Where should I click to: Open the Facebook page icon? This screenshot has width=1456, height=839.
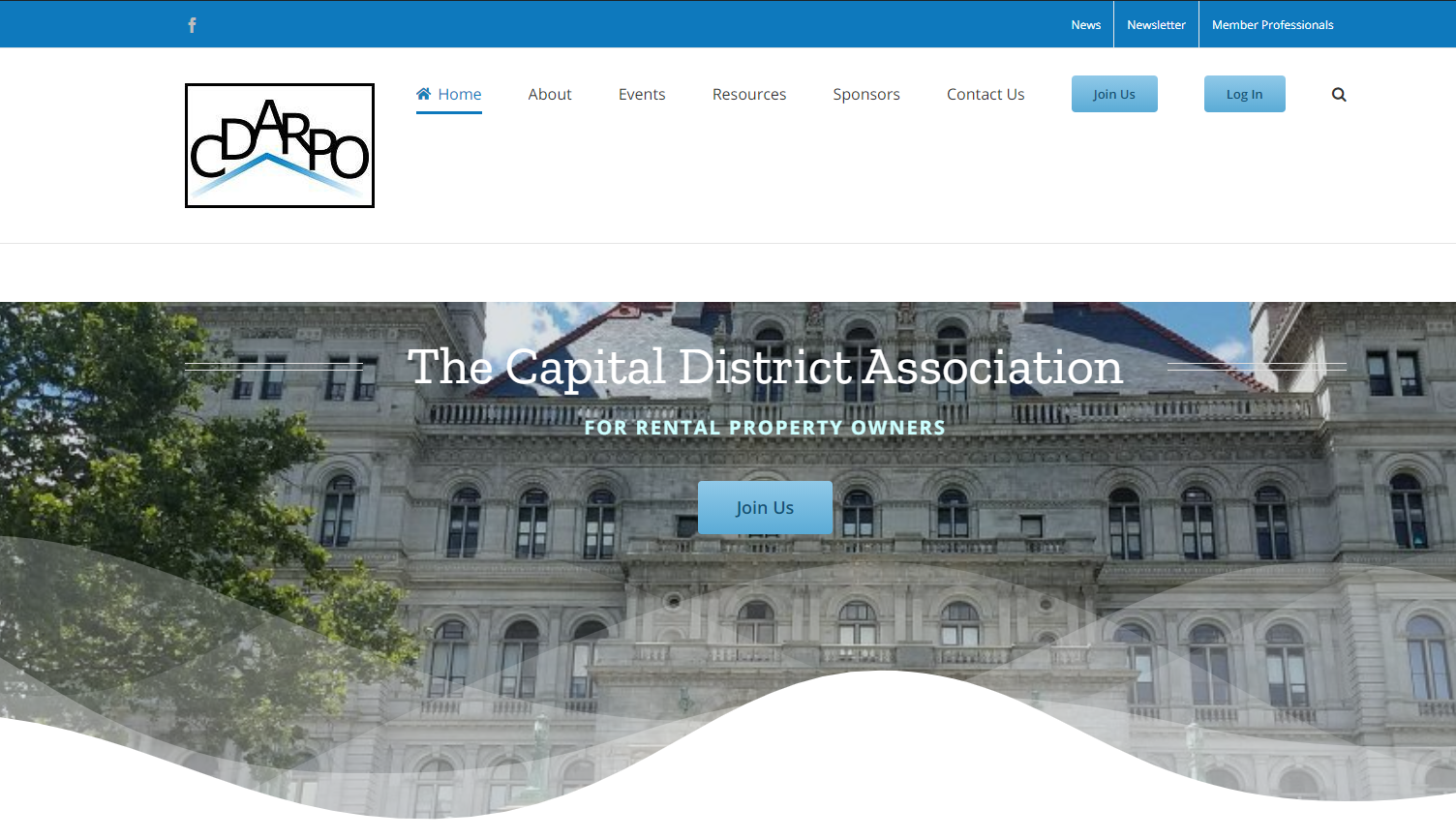click(x=192, y=25)
